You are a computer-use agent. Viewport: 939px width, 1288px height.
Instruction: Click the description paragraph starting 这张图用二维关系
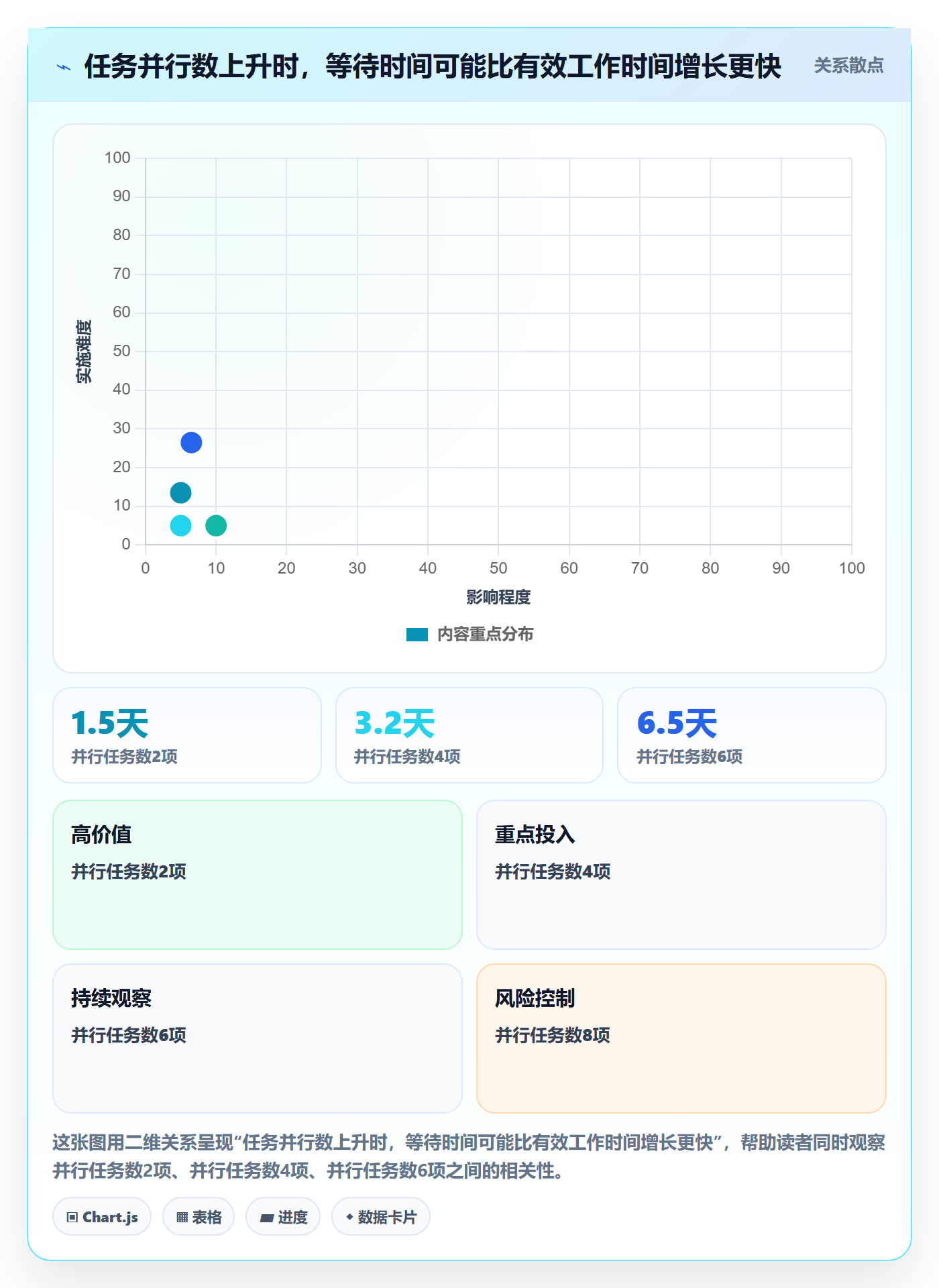coord(469,1157)
